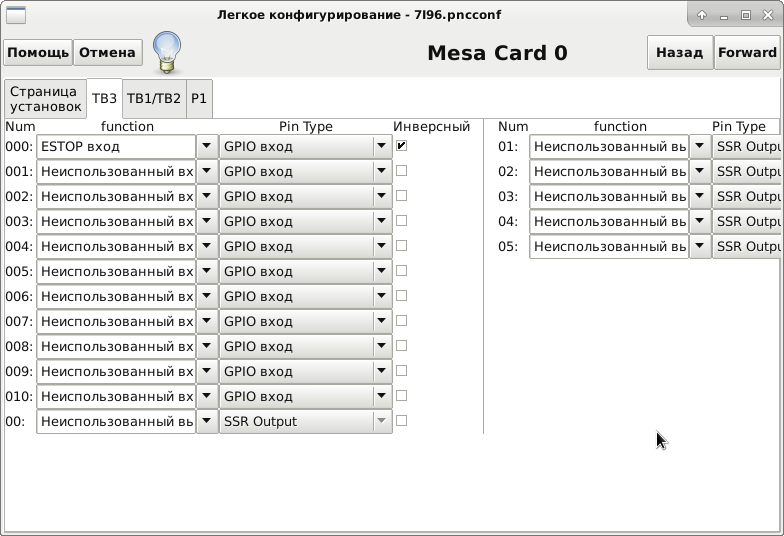
Task: Toggle invert checkbox for output 00
Action: pyautogui.click(x=401, y=420)
